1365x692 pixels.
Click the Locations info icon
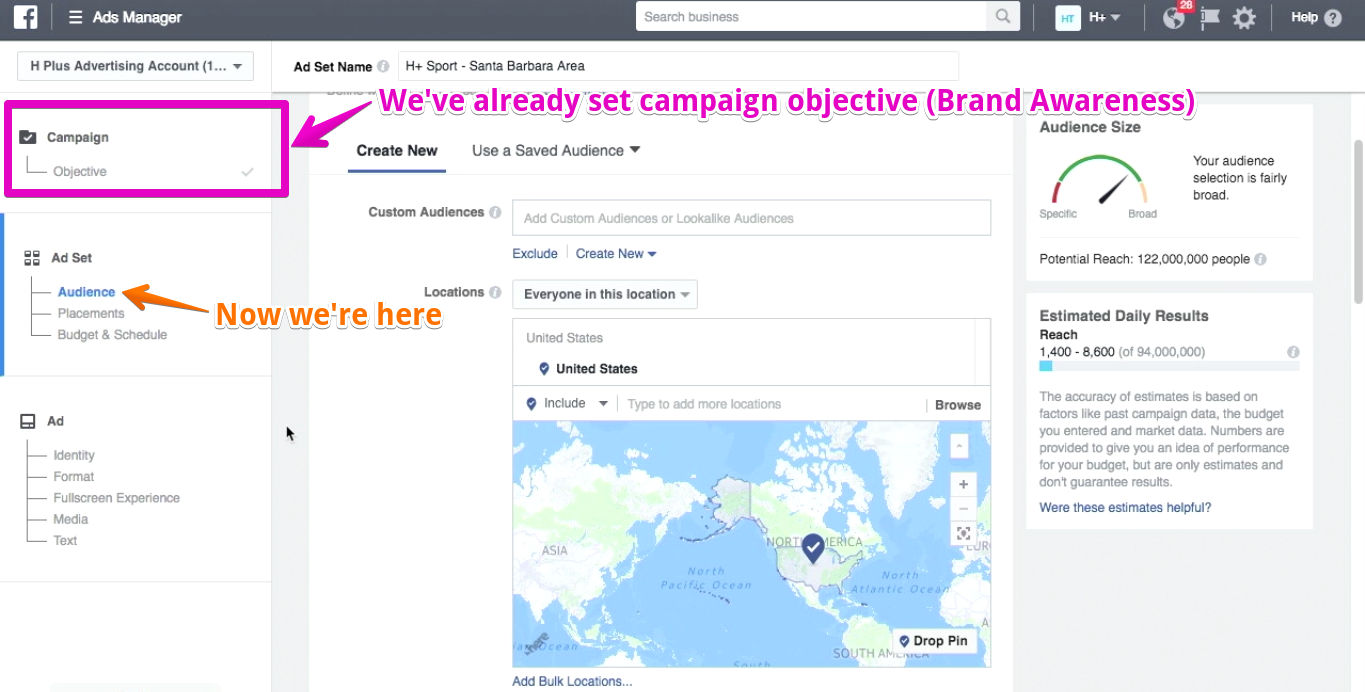(494, 292)
